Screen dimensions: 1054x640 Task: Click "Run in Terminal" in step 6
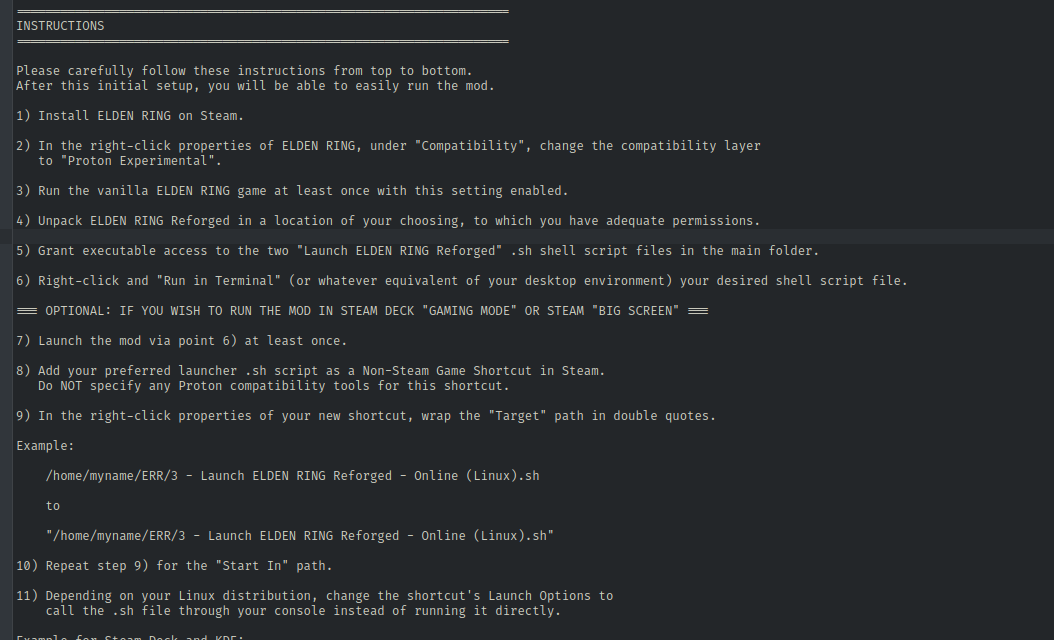coord(215,281)
